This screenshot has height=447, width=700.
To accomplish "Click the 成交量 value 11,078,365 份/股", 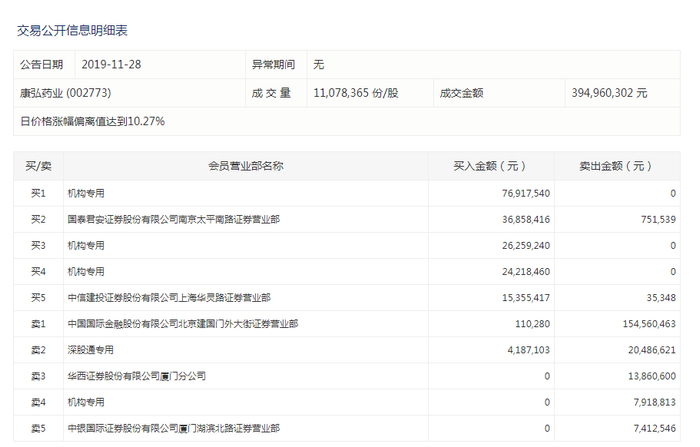I will [x=355, y=93].
